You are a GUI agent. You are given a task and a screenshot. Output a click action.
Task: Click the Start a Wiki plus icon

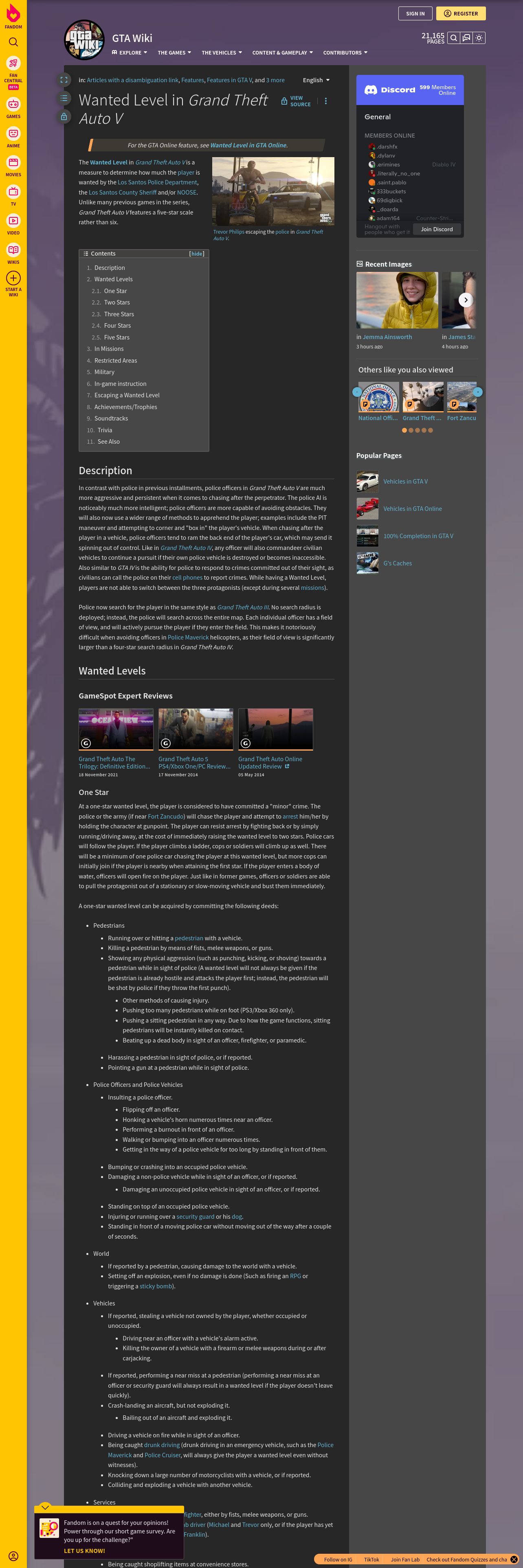[x=13, y=278]
